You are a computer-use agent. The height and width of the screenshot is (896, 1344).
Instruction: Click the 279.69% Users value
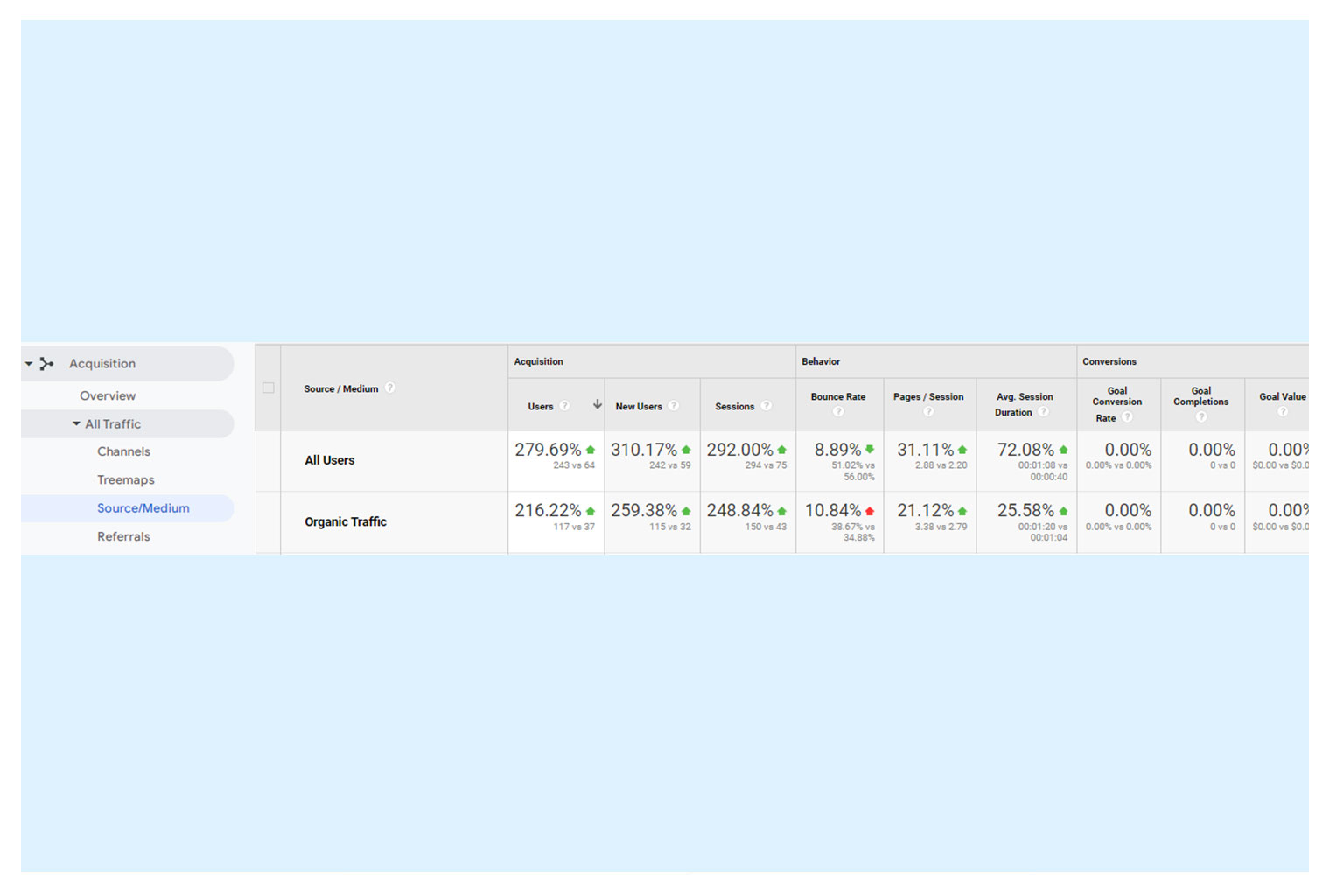(548, 450)
